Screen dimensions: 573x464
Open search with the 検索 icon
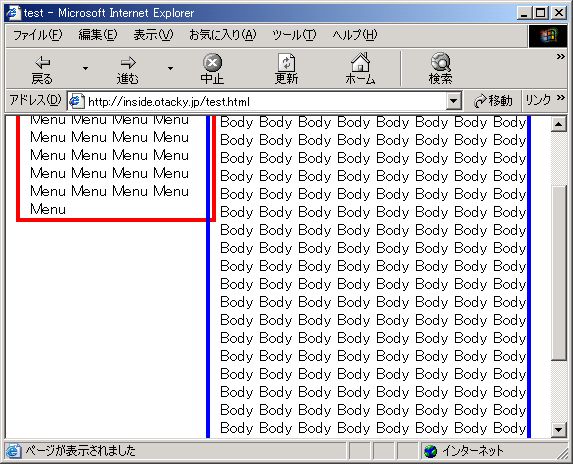tap(440, 62)
